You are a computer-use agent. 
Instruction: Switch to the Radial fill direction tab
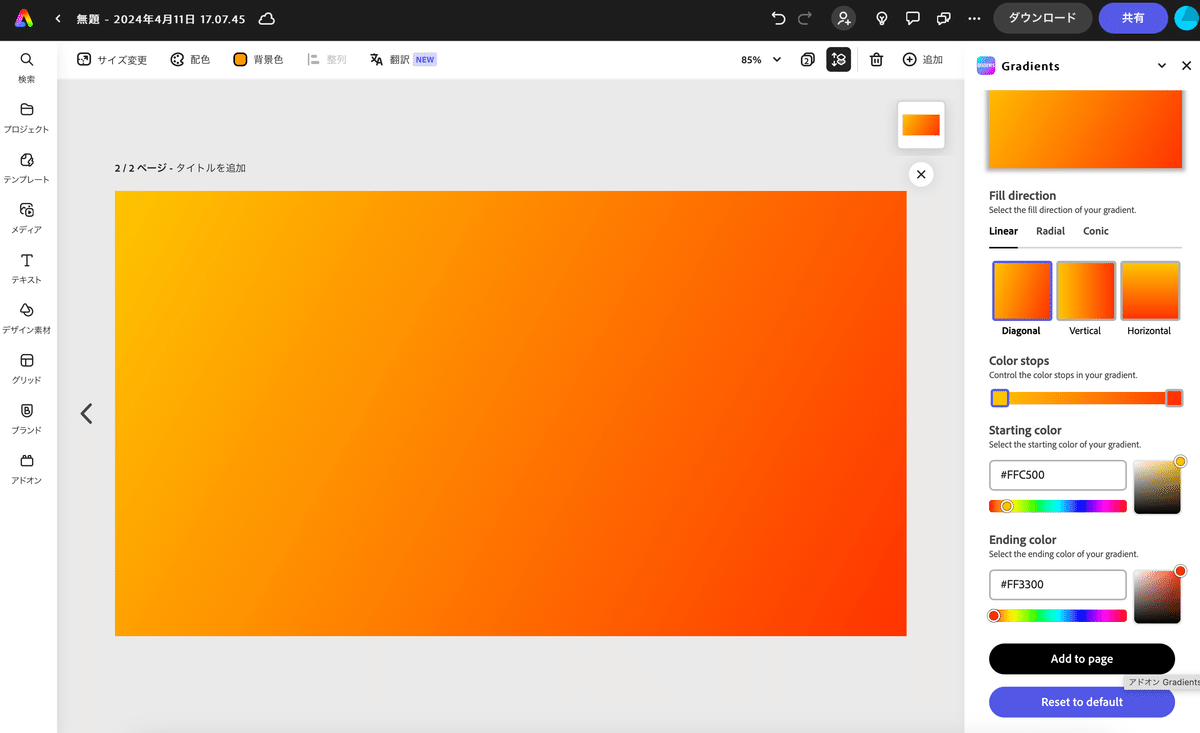pyautogui.click(x=1050, y=231)
